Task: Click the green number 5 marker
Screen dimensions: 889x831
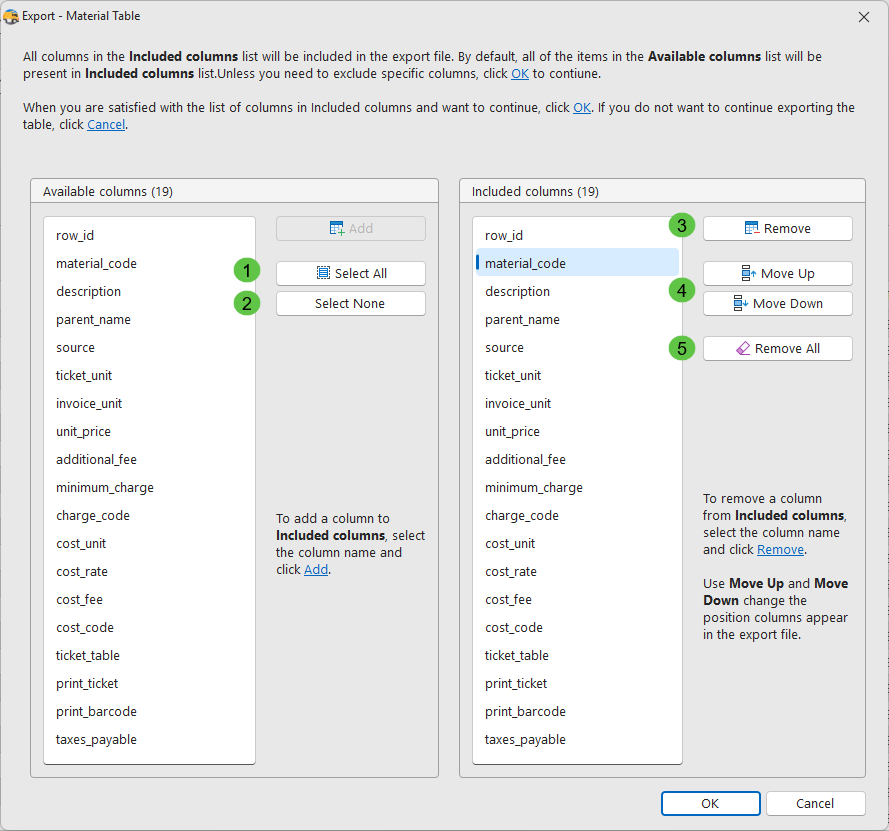Action: pyautogui.click(x=682, y=348)
